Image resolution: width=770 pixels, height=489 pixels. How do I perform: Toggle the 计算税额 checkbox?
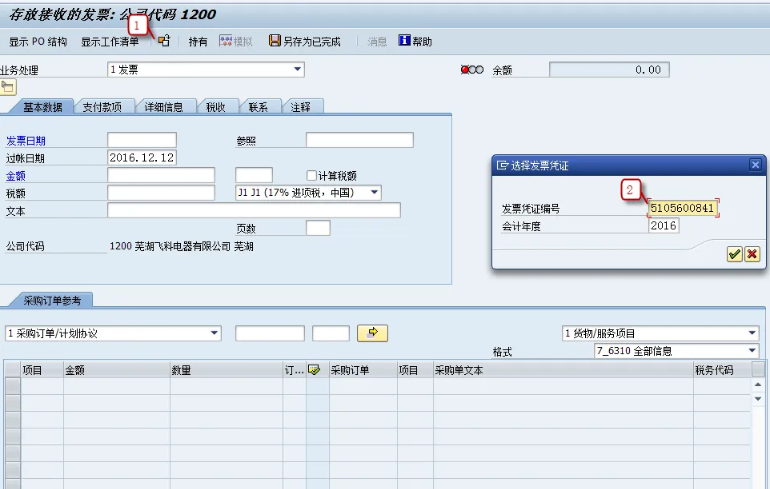point(311,175)
